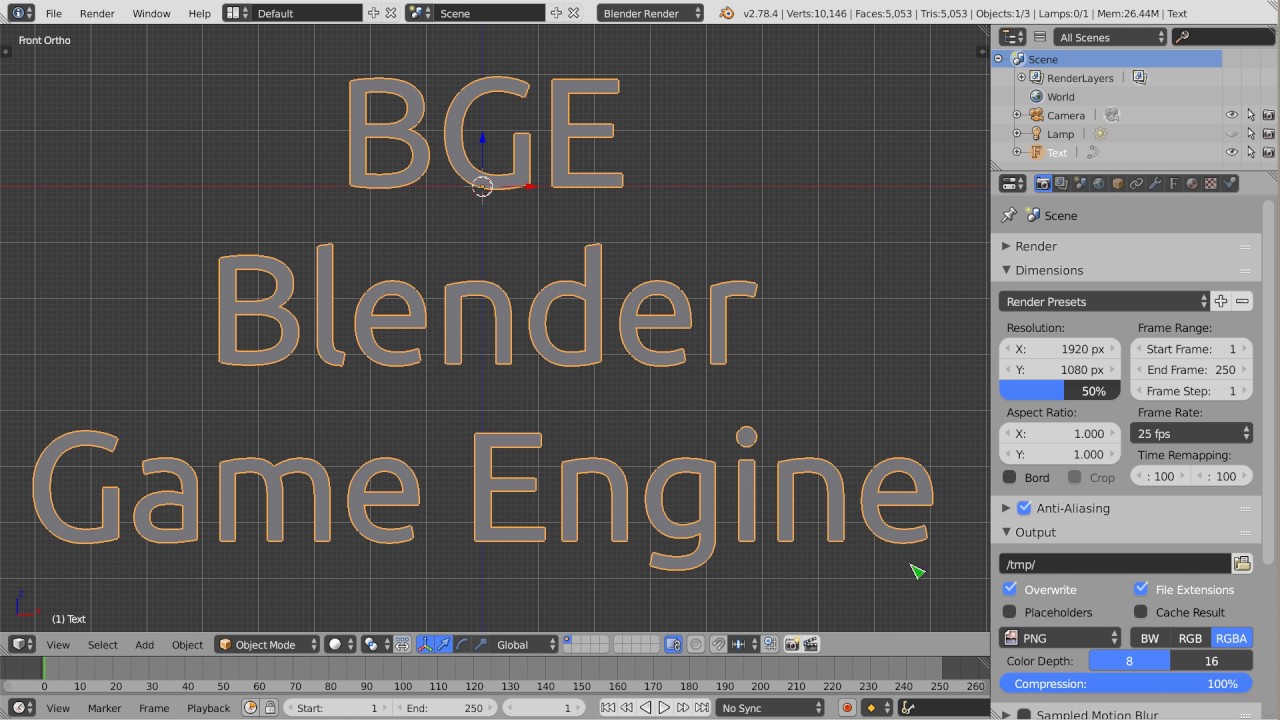Image resolution: width=1280 pixels, height=720 pixels.
Task: Expand the Camera tree item in outliner
Action: (1017, 115)
